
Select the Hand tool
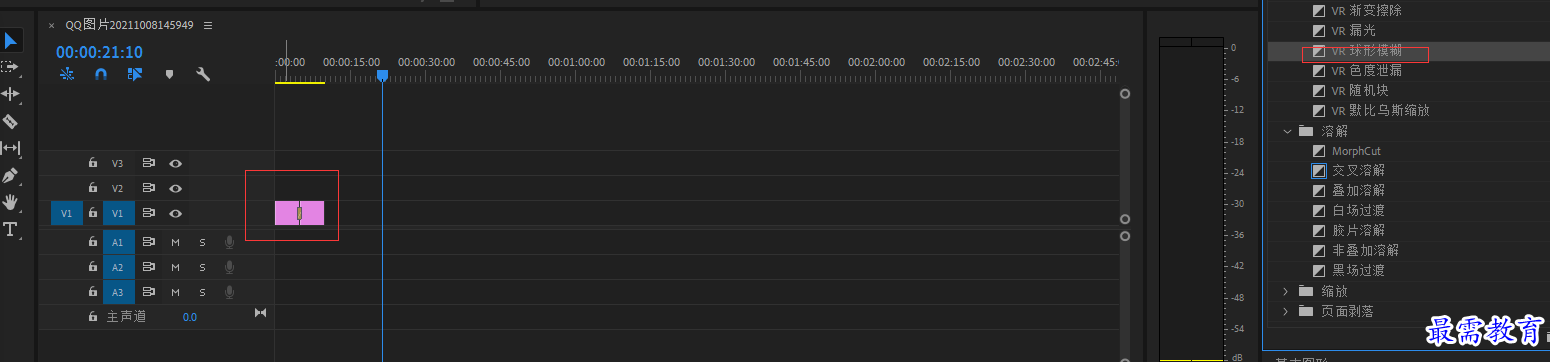[11, 202]
